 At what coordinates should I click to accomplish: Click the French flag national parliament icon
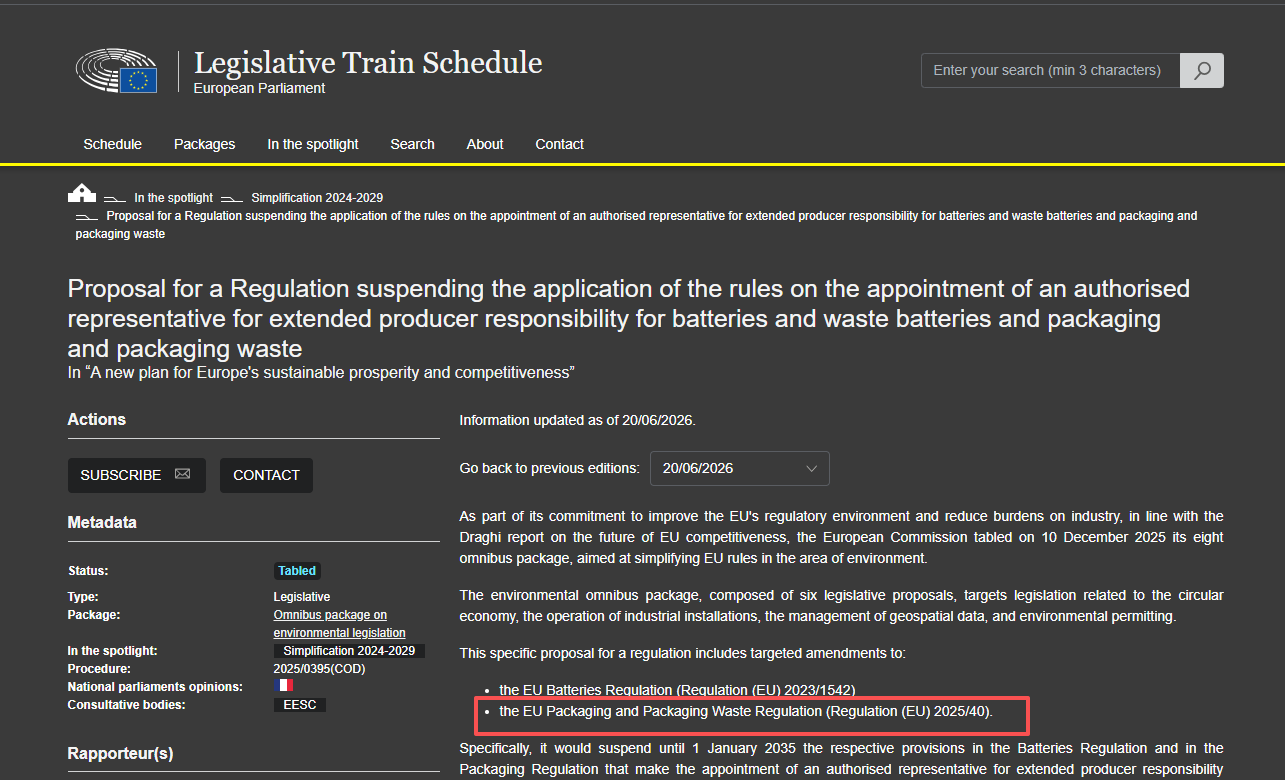pos(284,686)
